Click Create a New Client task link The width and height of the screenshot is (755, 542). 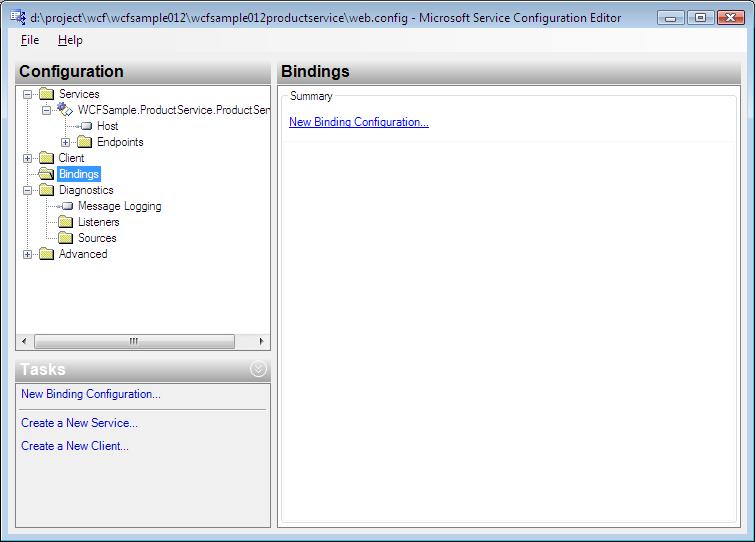pos(75,446)
